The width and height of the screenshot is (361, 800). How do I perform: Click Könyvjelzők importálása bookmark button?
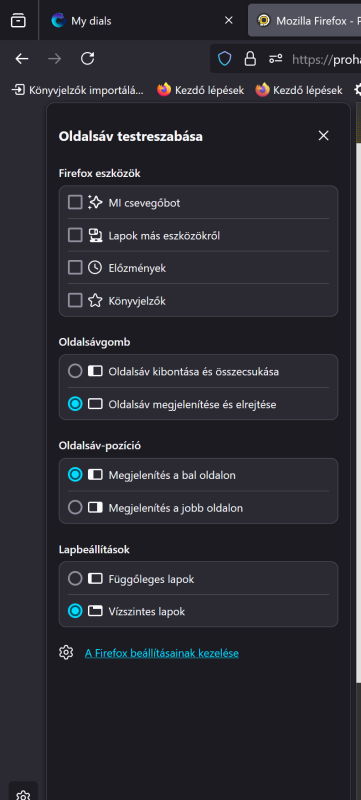[x=78, y=91]
